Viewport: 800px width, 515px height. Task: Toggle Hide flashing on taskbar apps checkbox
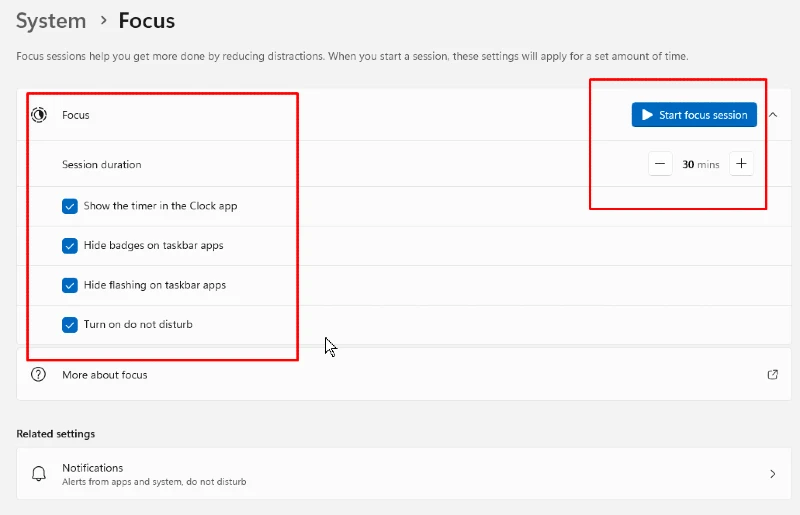[70, 285]
